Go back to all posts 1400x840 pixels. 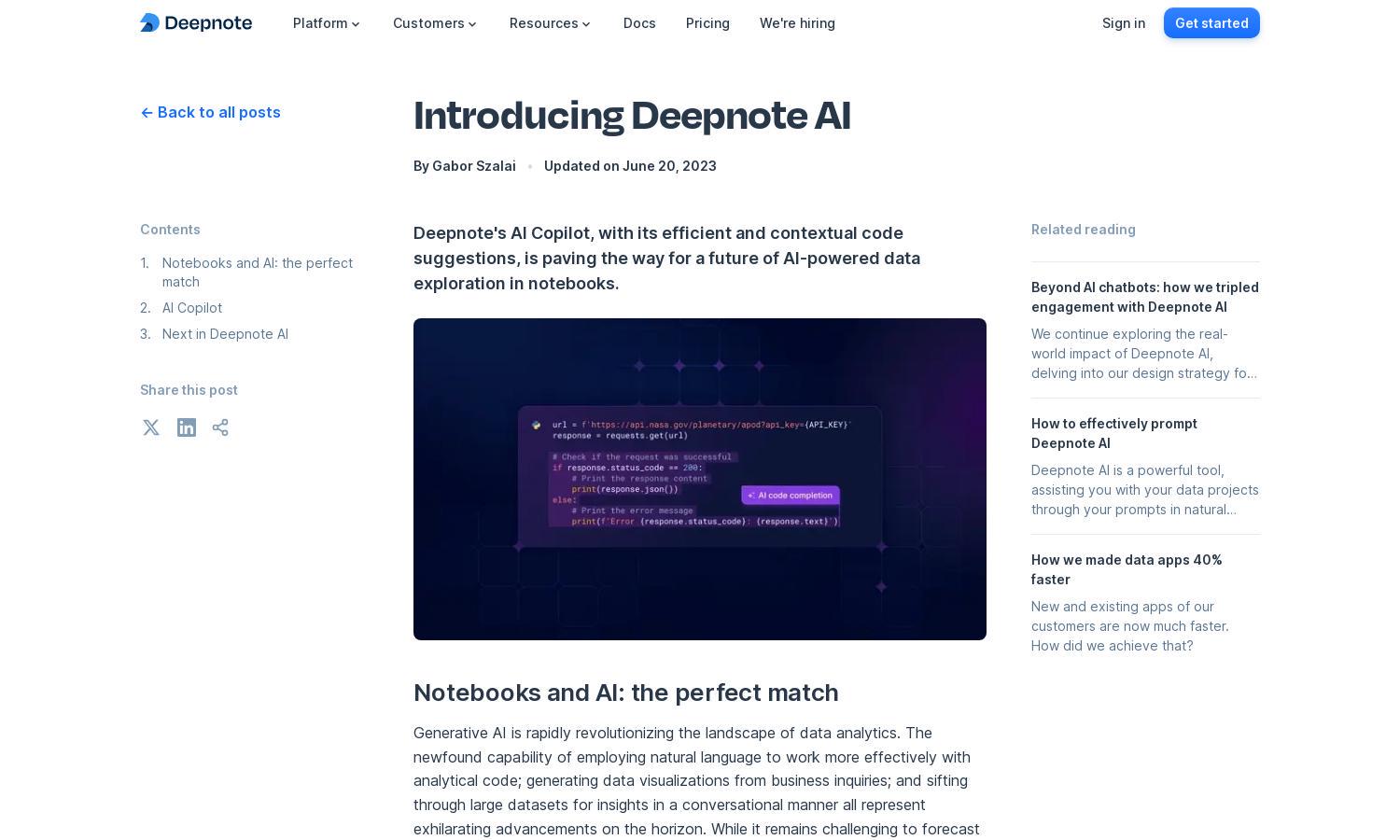click(x=210, y=112)
